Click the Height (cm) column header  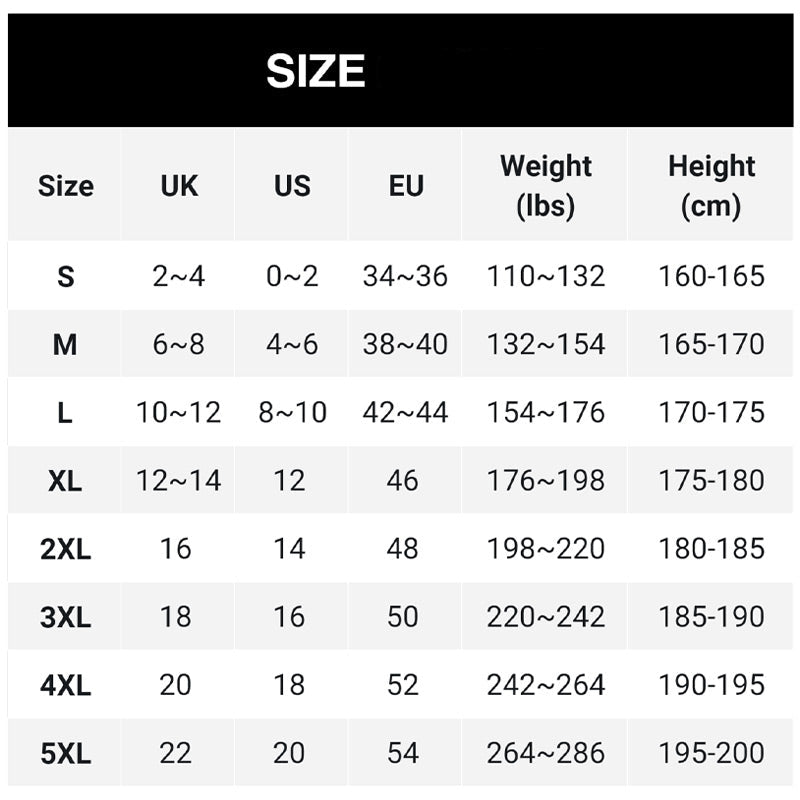711,186
